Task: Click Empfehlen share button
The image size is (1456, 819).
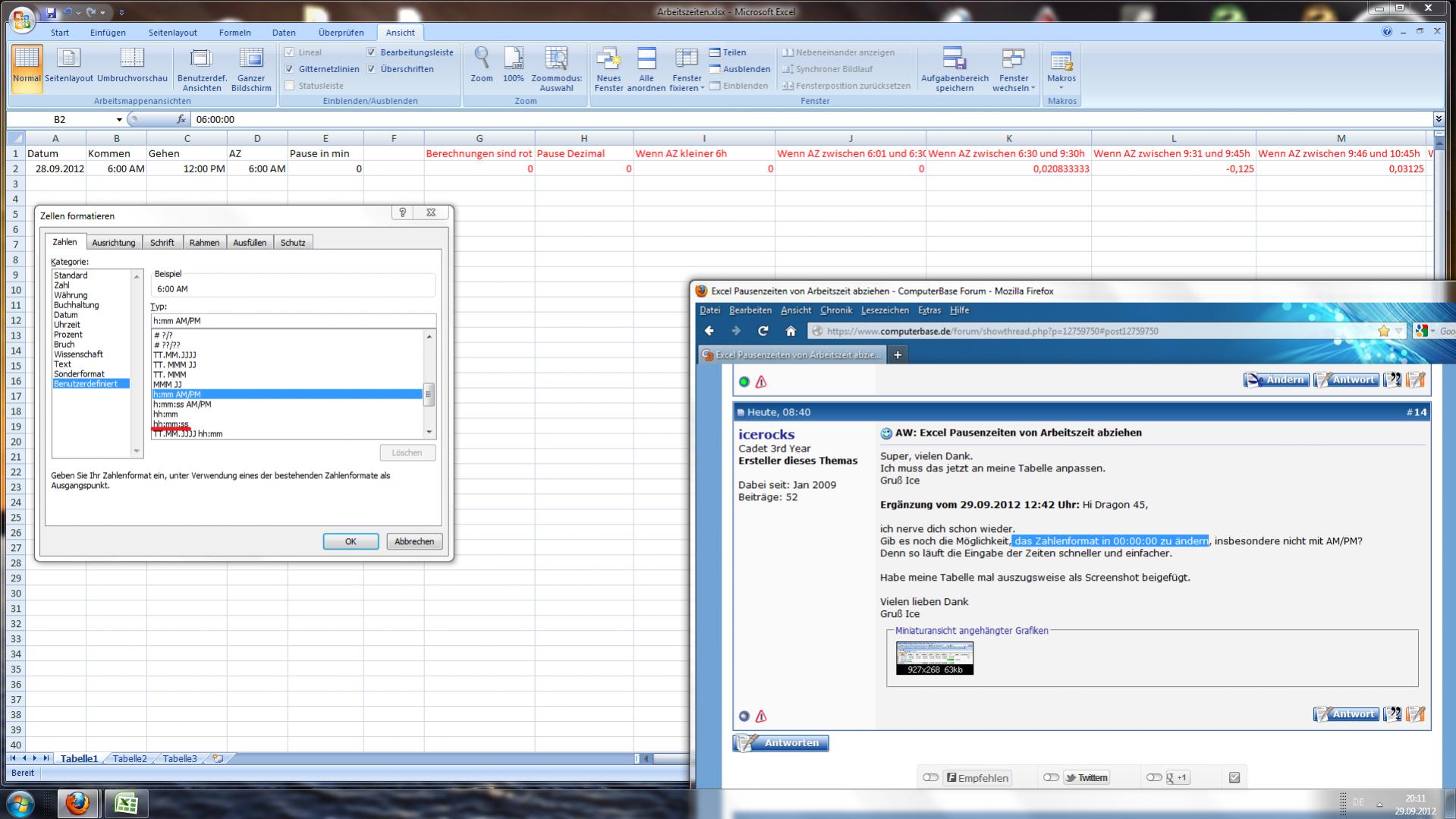Action: 977,778
